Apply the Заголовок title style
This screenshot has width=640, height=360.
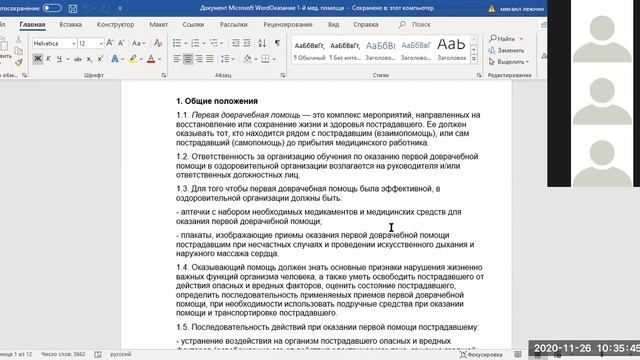coord(451,50)
